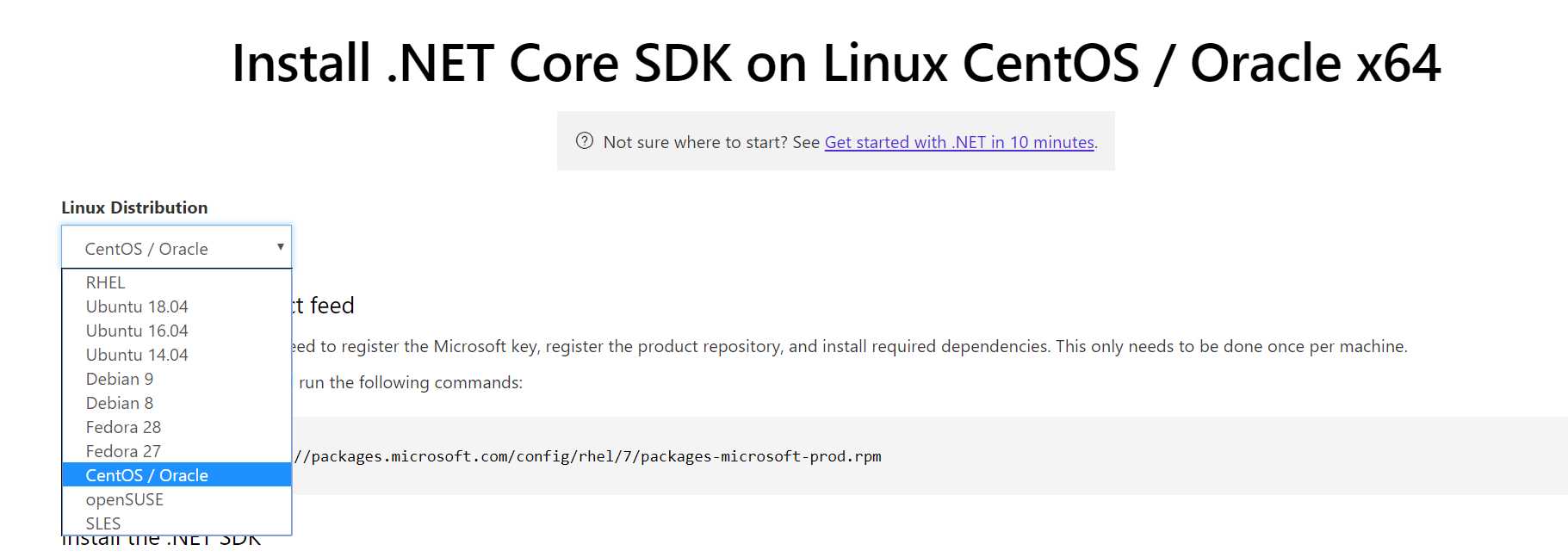
Task: Choose Debian 9 distribution option
Action: pos(120,379)
